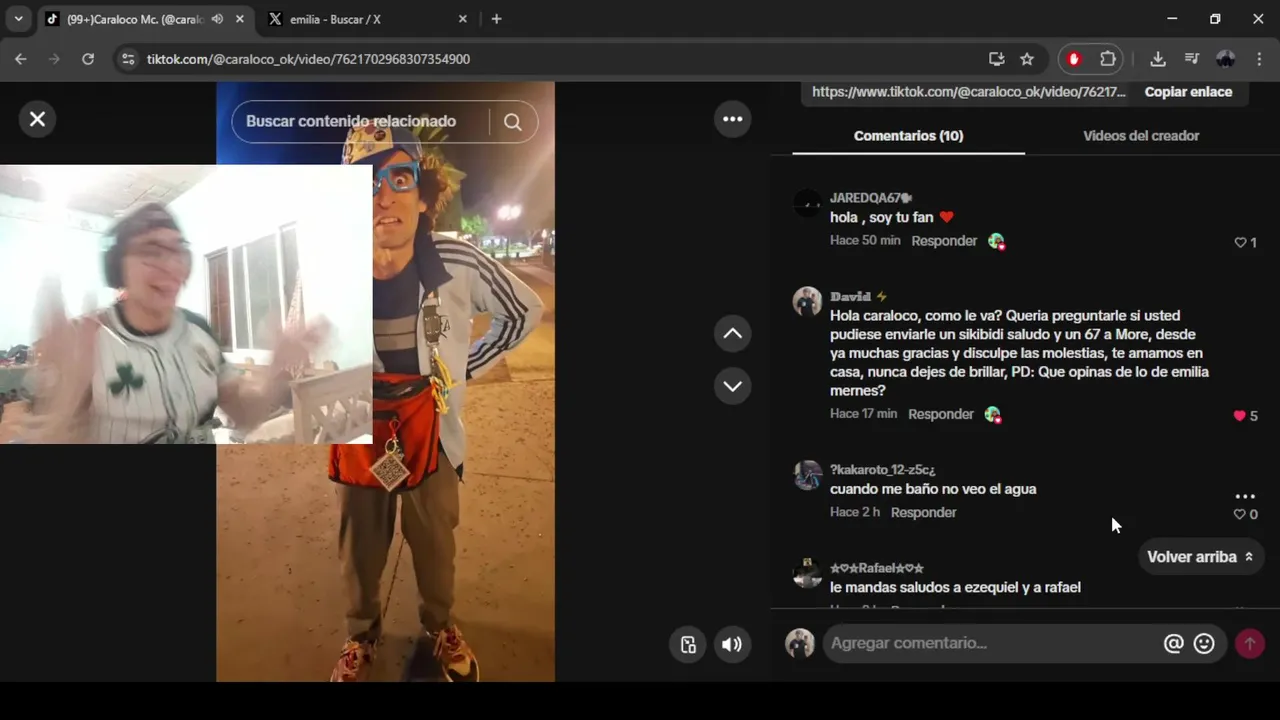The height and width of the screenshot is (720, 1280).
Task: Click the creator badge beside David's Responder
Action: [992, 414]
